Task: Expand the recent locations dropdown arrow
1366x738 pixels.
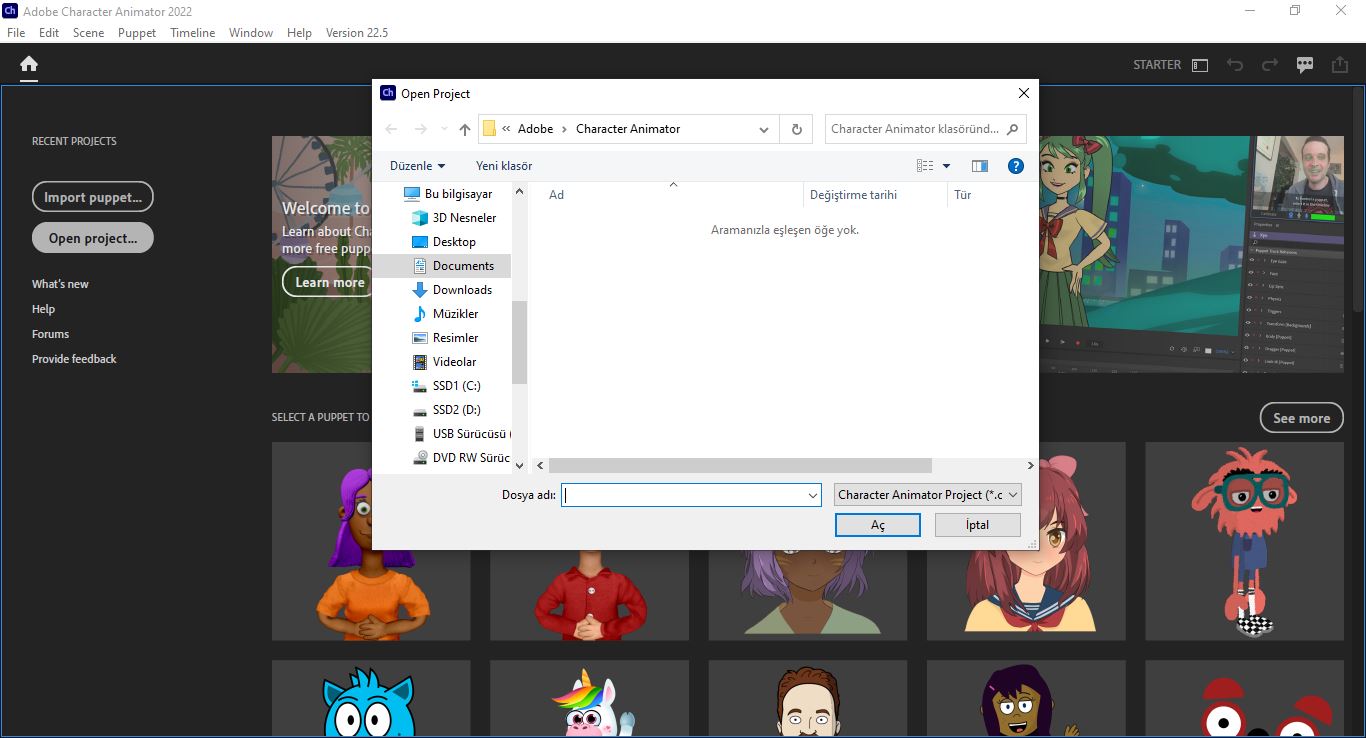Action: point(442,129)
